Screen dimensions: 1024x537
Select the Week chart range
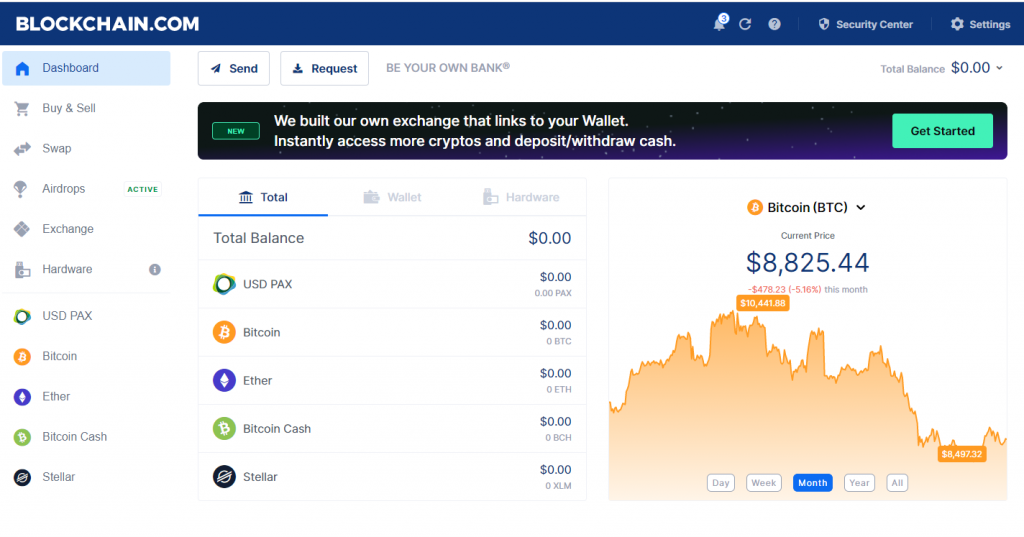[763, 483]
